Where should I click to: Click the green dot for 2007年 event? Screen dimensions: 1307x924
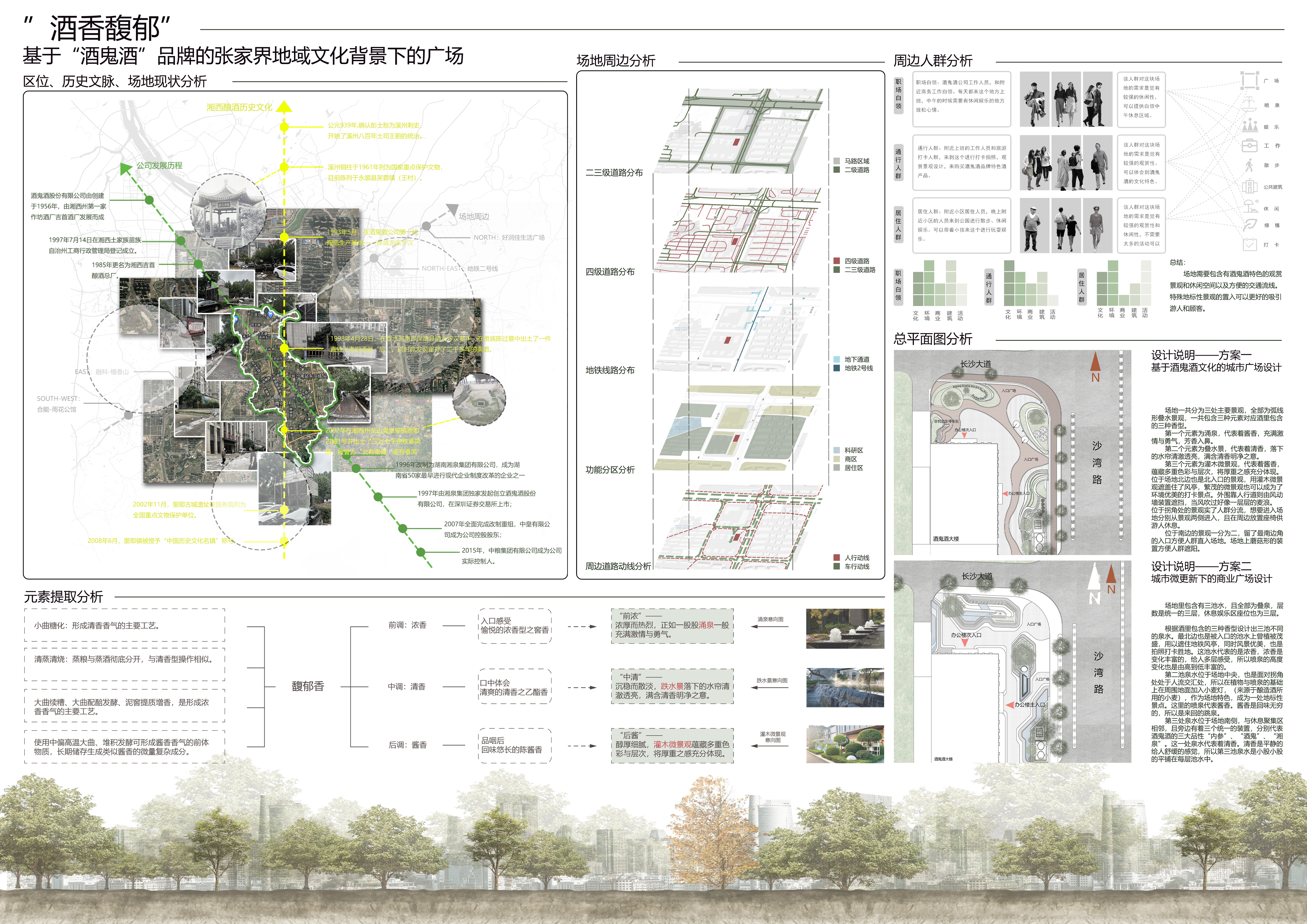pyautogui.click(x=403, y=529)
